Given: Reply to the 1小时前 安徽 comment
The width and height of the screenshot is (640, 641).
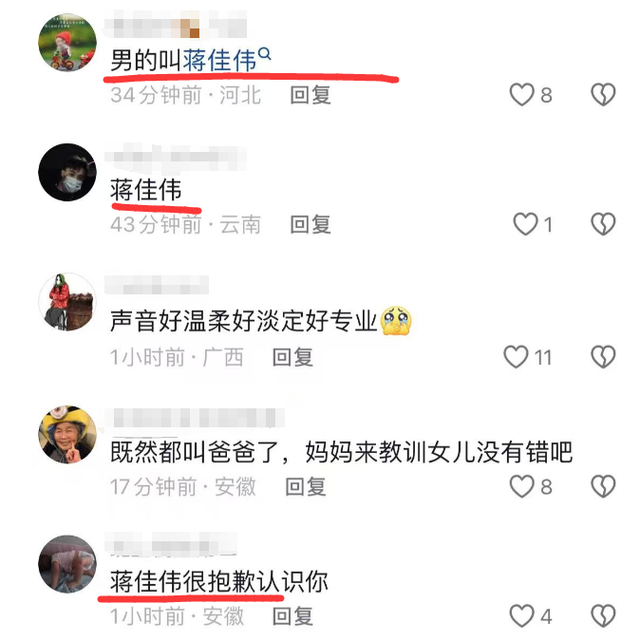Looking at the screenshot, I should [x=293, y=616].
